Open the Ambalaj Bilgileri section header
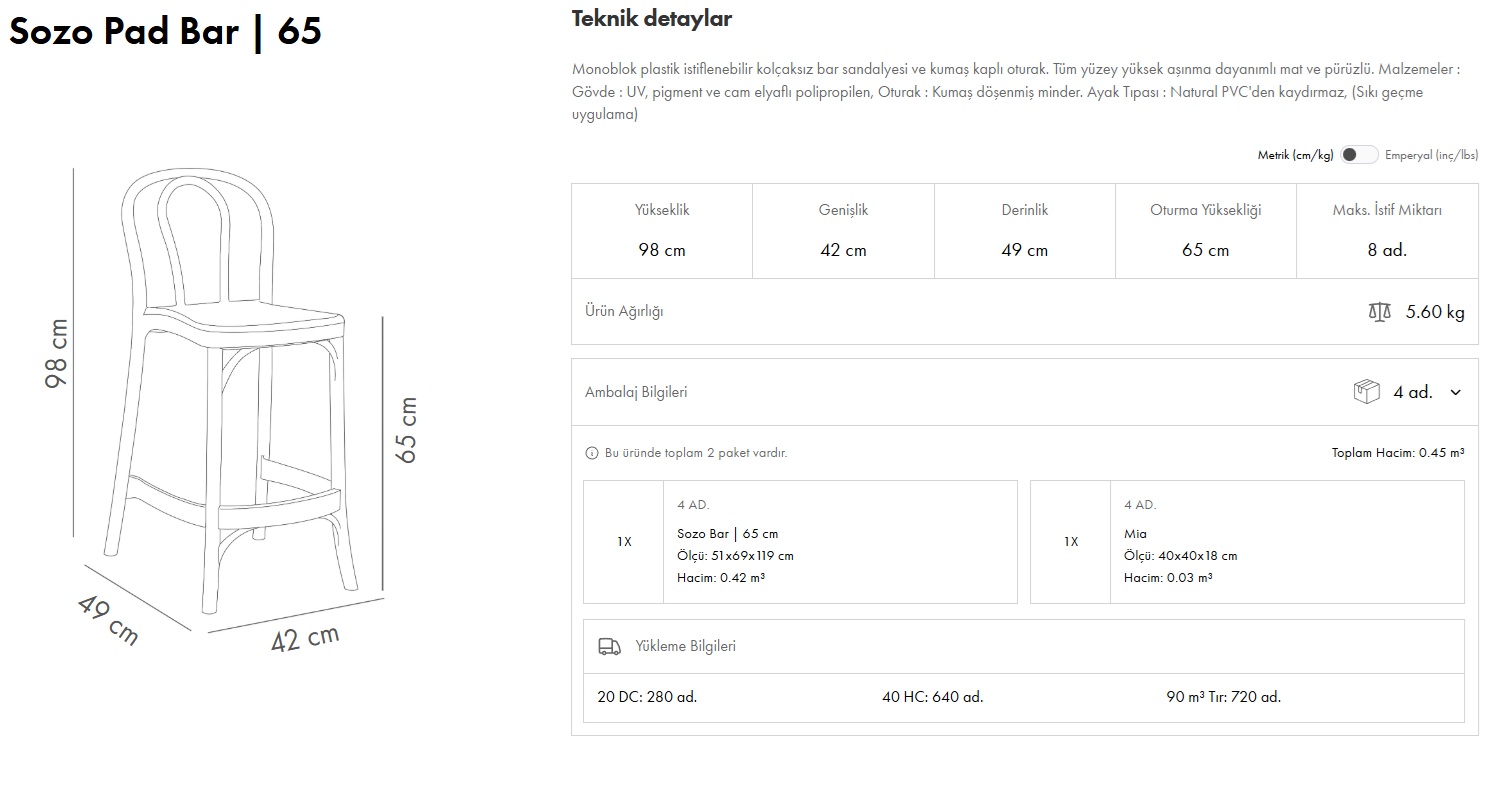The image size is (1494, 786). point(636,392)
